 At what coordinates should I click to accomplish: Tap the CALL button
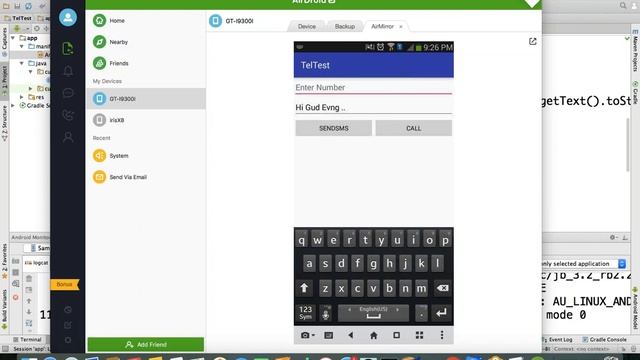(x=413, y=128)
